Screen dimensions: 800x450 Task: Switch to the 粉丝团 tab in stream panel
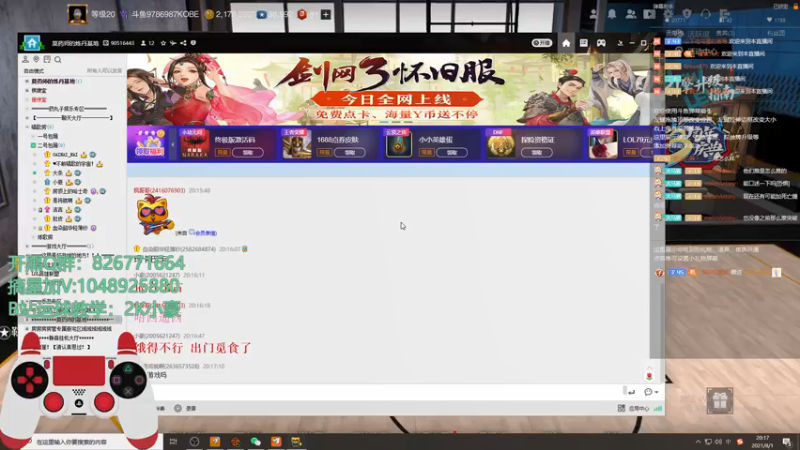tap(776, 33)
